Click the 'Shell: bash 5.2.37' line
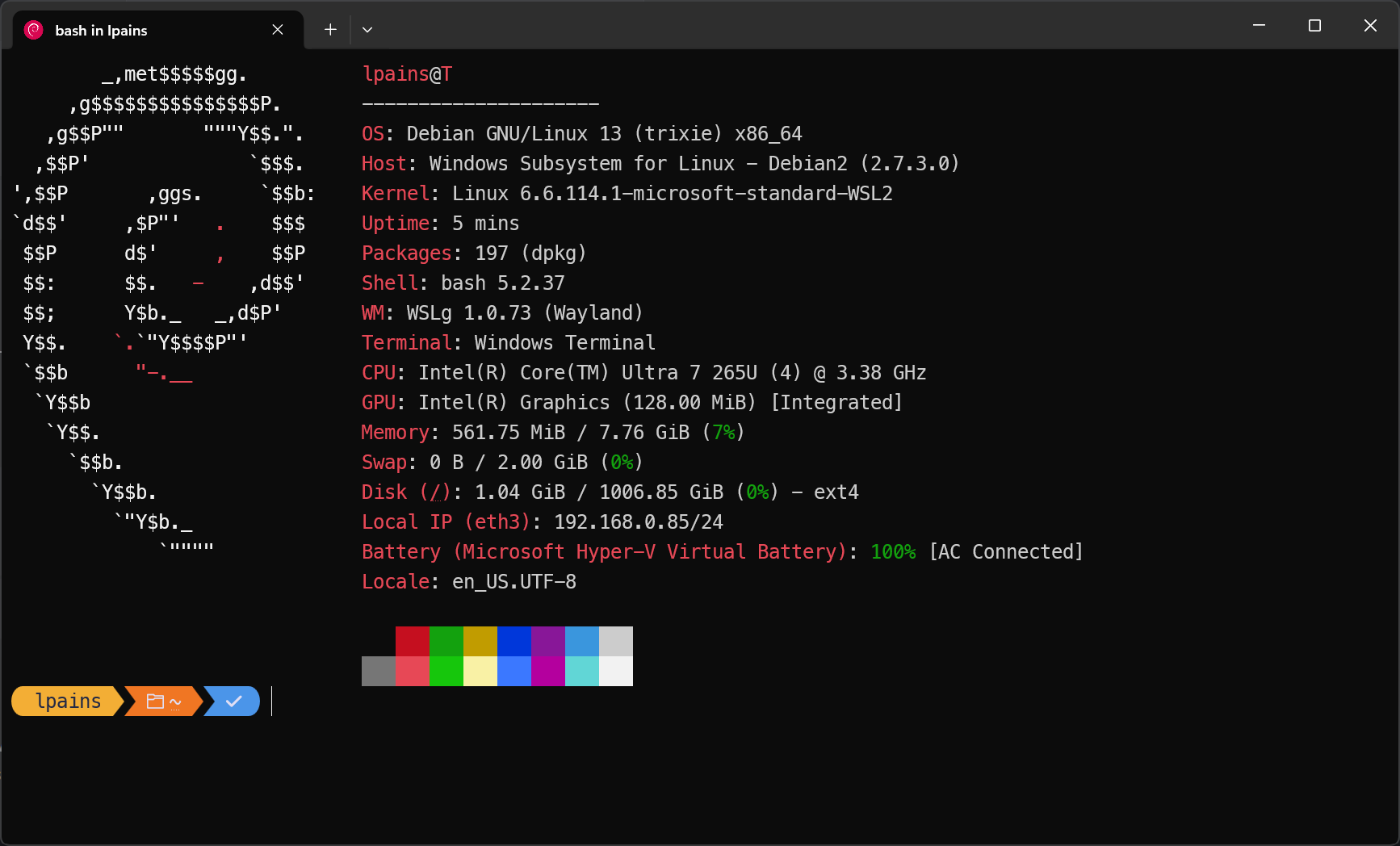The height and width of the screenshot is (846, 1400). point(463,283)
